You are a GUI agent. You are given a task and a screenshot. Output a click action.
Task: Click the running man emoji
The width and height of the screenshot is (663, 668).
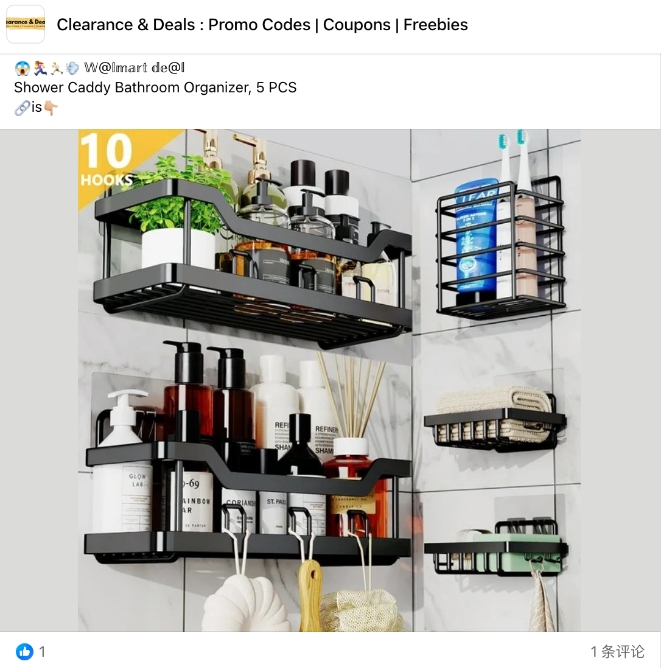coord(56,68)
